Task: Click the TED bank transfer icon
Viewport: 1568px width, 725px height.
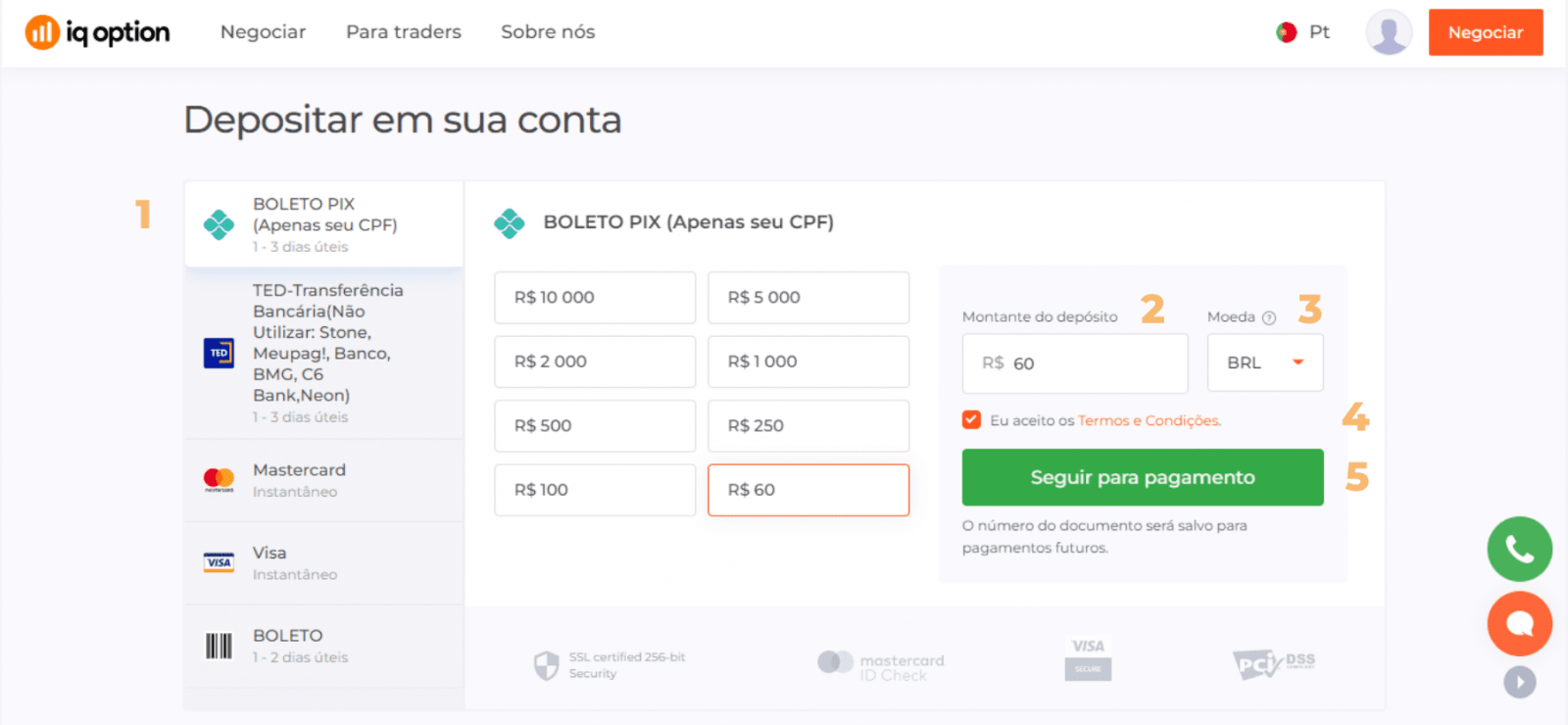Action: pos(219,353)
